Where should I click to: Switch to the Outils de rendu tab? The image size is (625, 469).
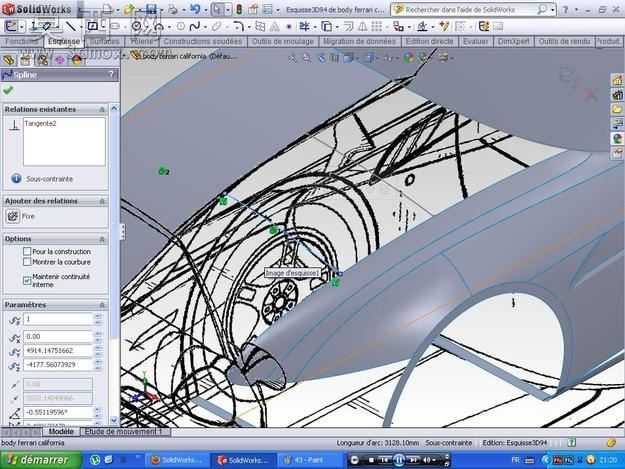coord(564,41)
